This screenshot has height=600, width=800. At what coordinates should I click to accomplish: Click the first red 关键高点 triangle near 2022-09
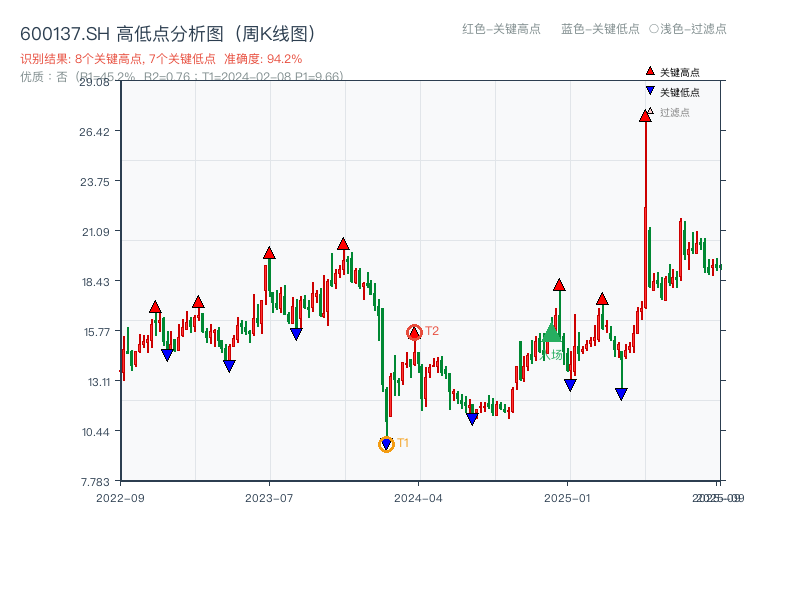(155, 305)
